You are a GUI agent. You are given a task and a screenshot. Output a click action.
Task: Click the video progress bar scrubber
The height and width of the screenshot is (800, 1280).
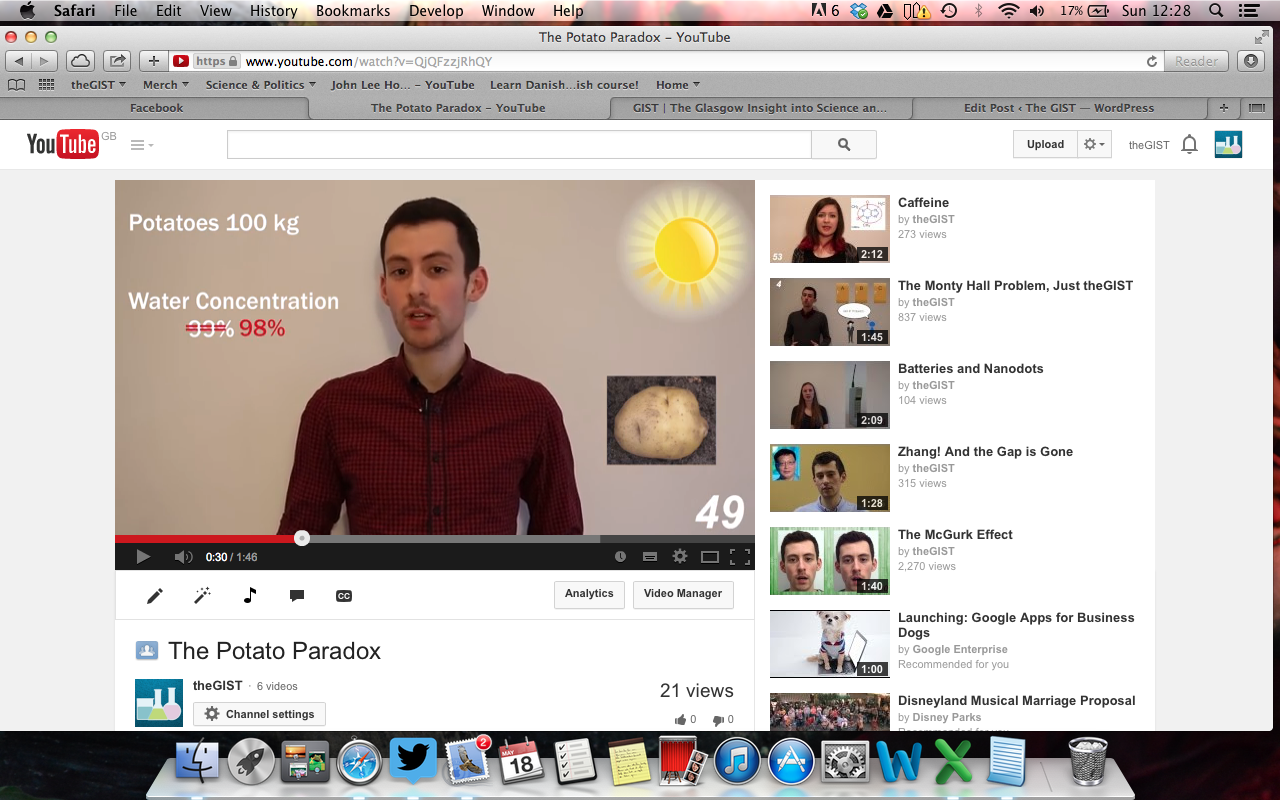(302, 538)
